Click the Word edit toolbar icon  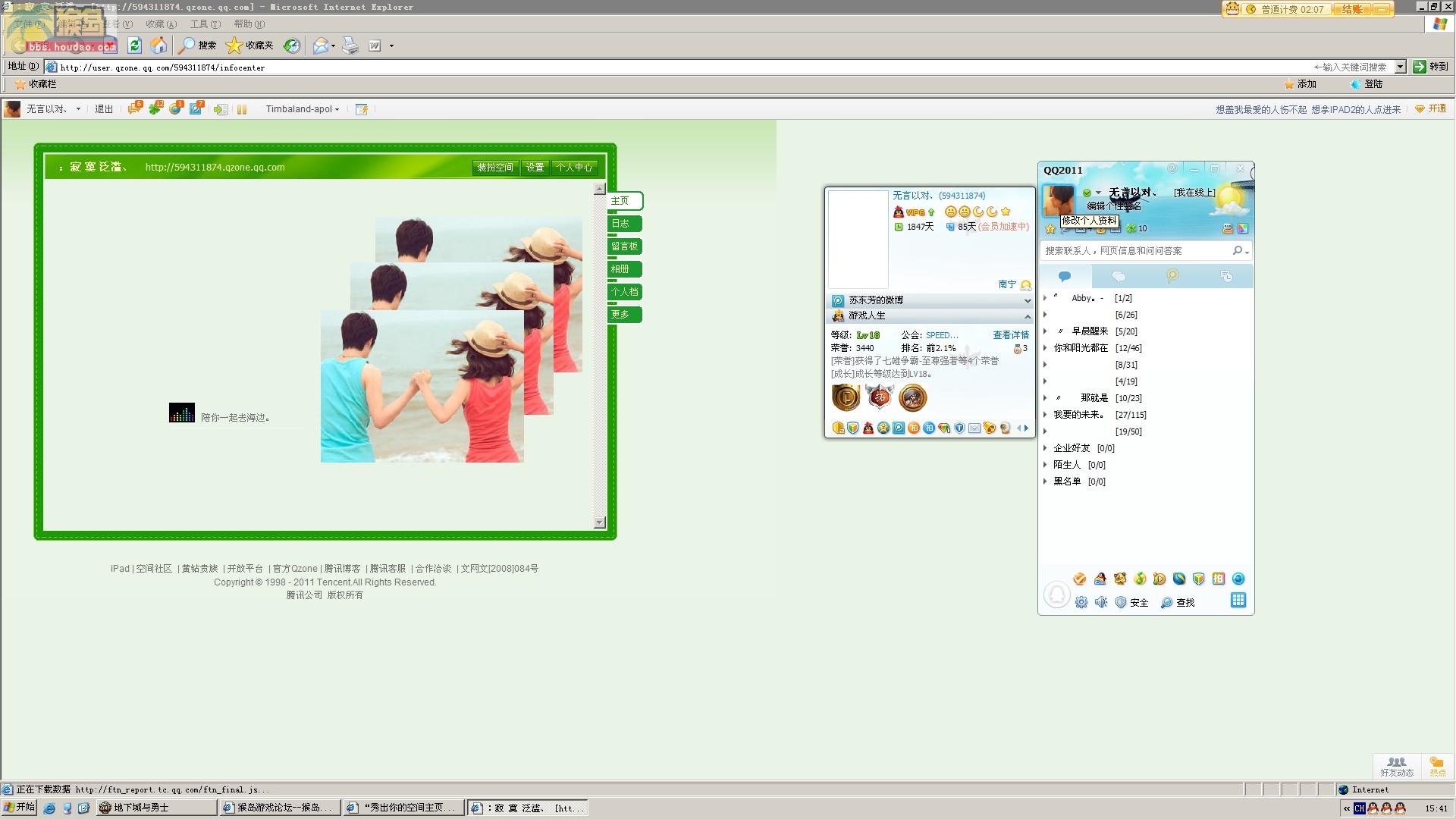coord(375,45)
